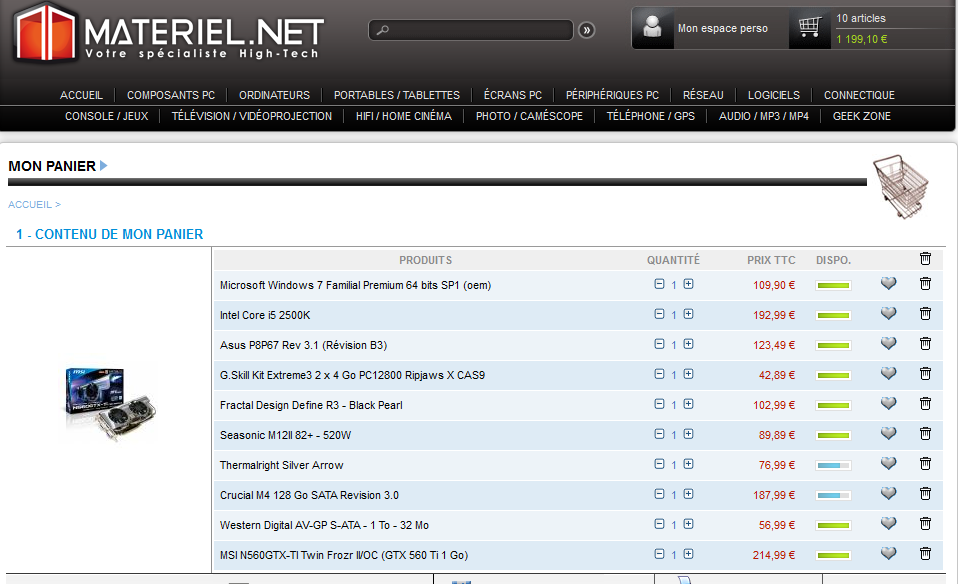Click wishlist heart for Crucial M4 SSD

[x=888, y=494]
